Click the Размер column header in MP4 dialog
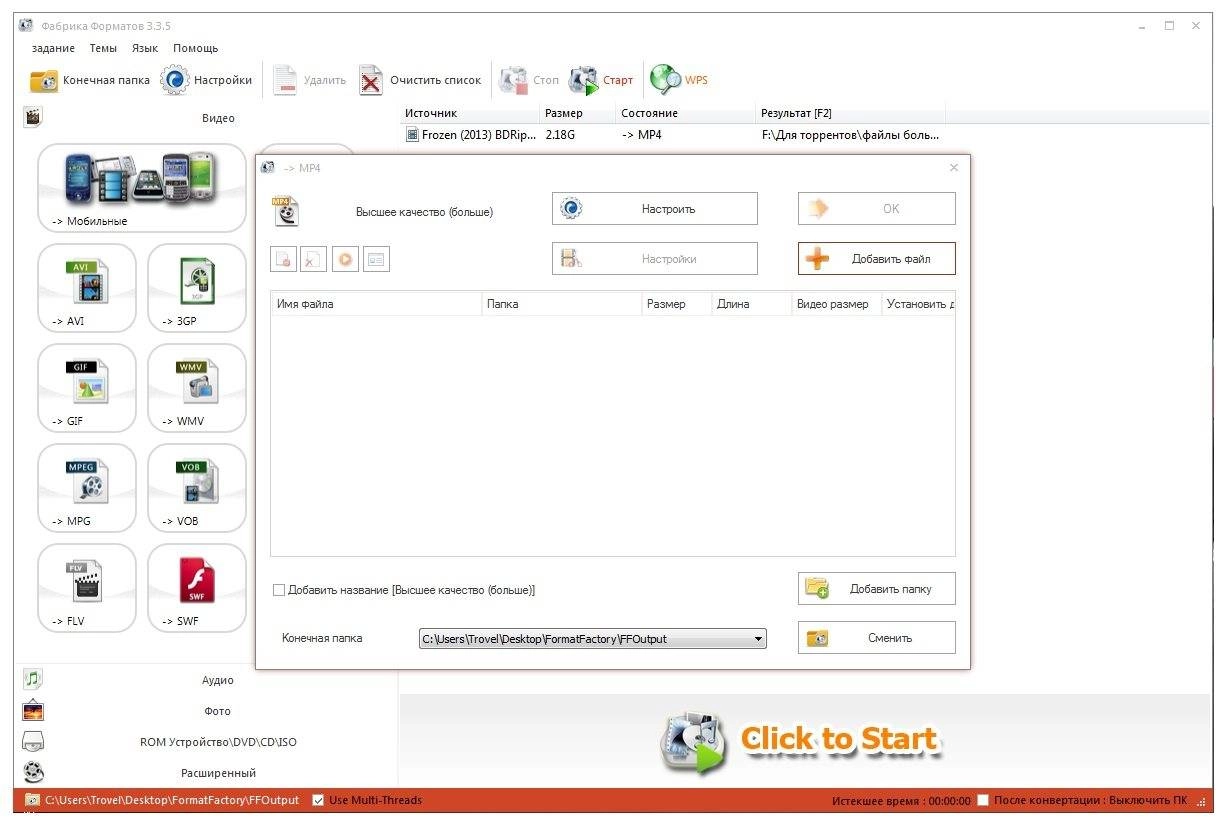1231x832 pixels. 677,304
